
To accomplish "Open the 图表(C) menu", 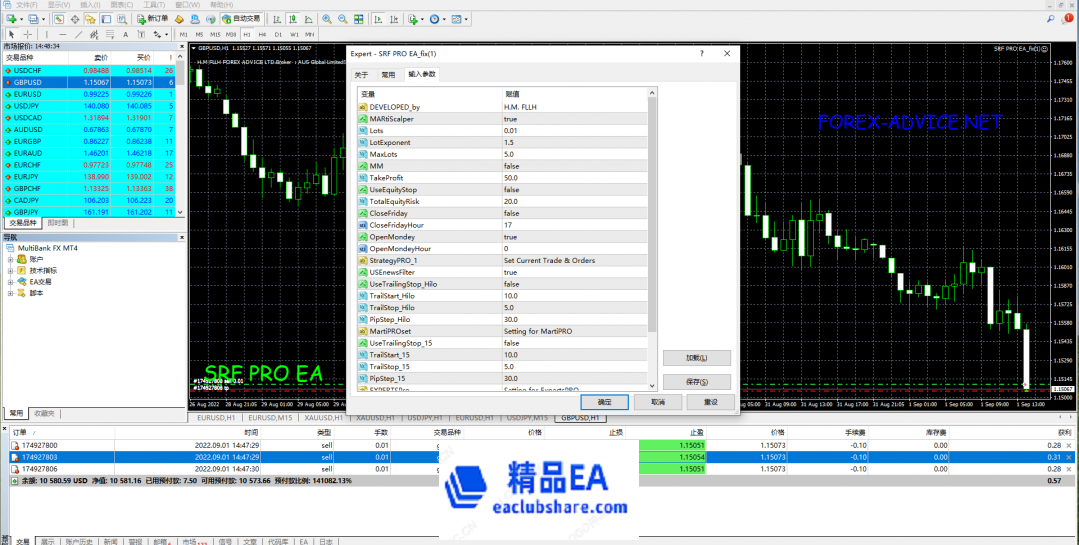I will (x=122, y=5).
